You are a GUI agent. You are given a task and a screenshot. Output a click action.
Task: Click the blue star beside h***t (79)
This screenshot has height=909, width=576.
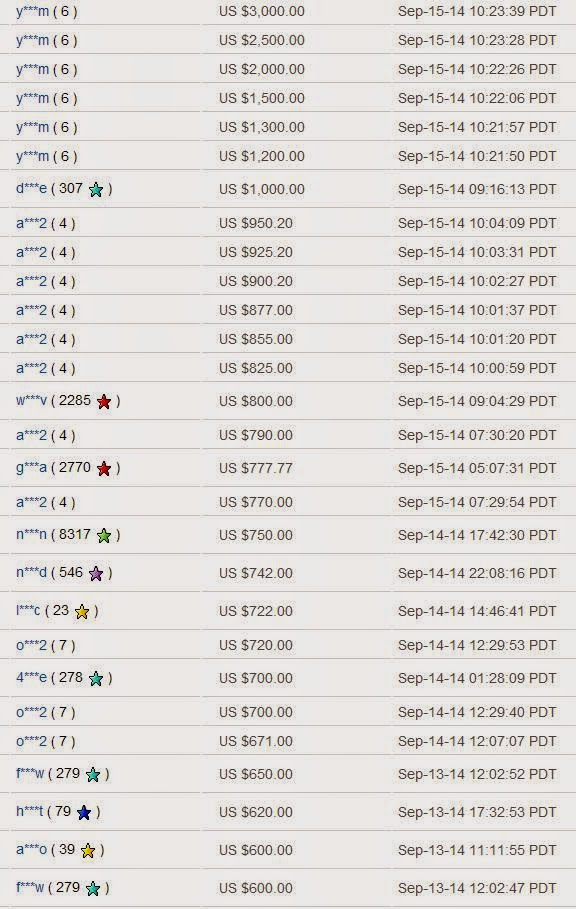coord(83,813)
